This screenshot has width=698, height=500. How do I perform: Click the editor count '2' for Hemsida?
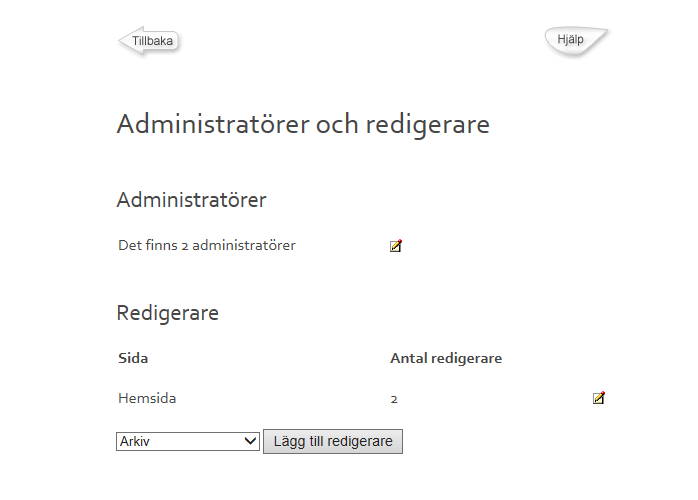click(x=394, y=399)
